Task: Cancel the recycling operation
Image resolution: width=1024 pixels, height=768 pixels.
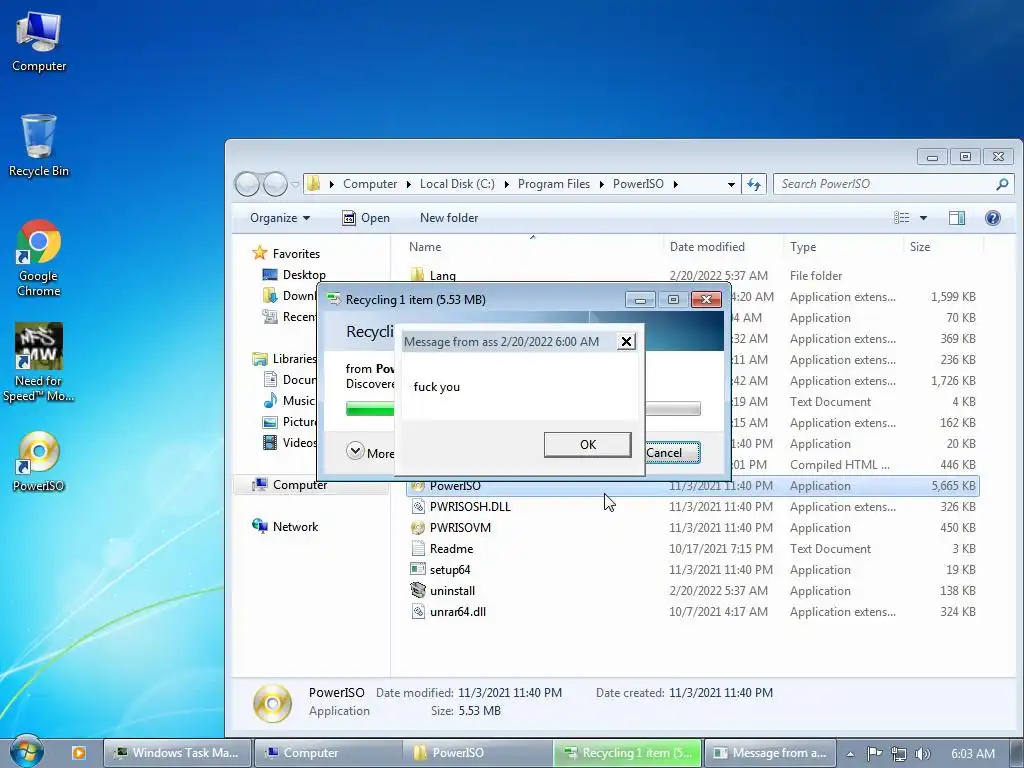Action: [x=672, y=453]
